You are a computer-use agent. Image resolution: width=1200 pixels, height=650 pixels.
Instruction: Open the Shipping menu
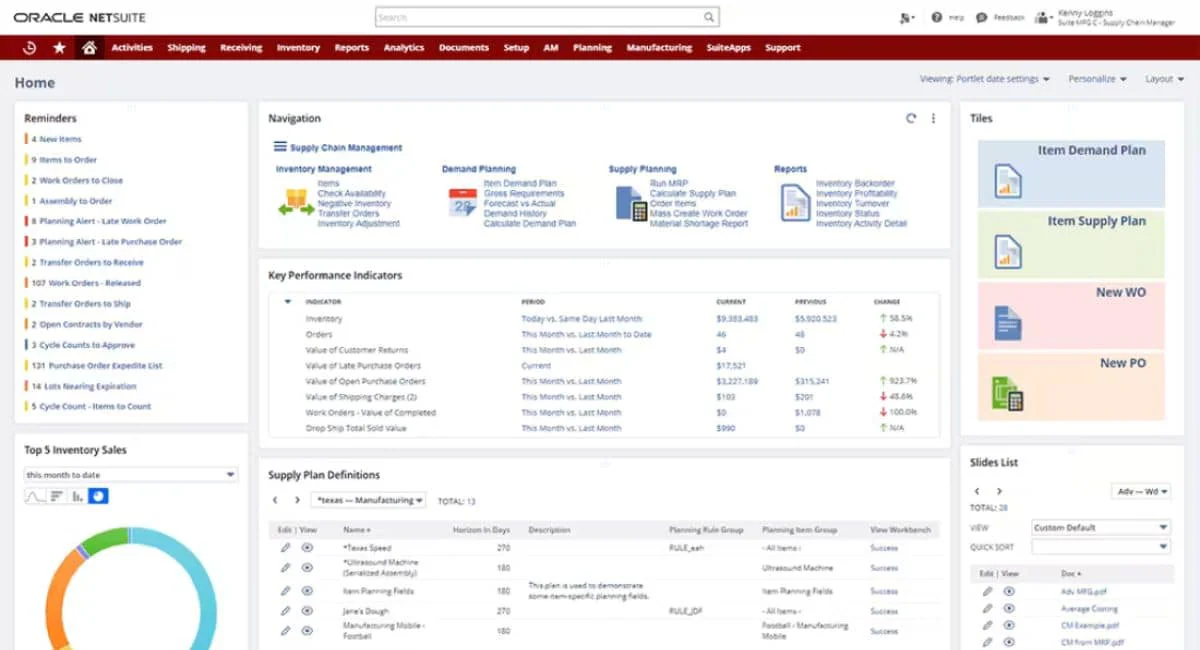pos(186,47)
